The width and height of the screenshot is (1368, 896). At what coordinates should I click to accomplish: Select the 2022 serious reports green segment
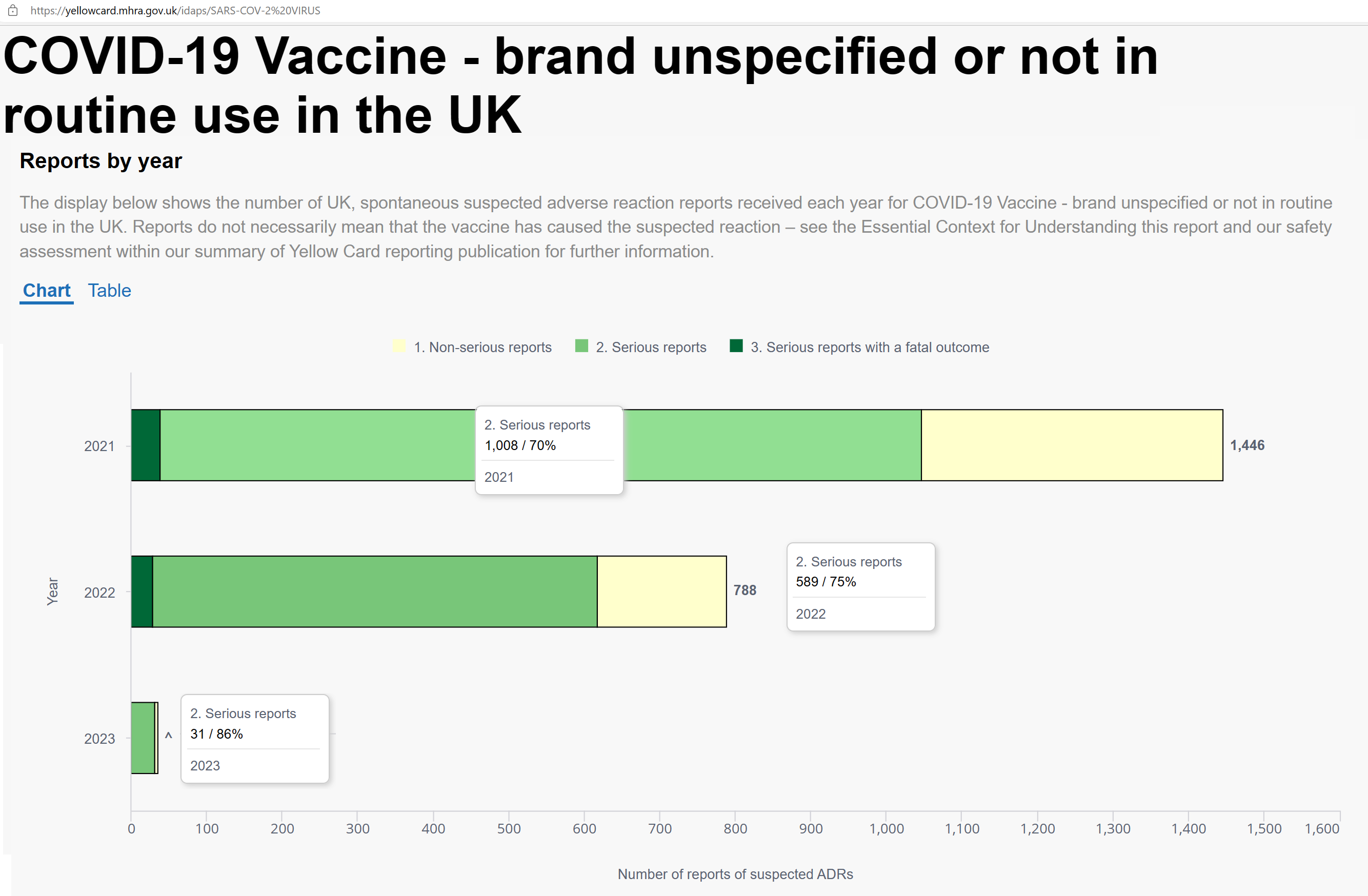coord(375,592)
